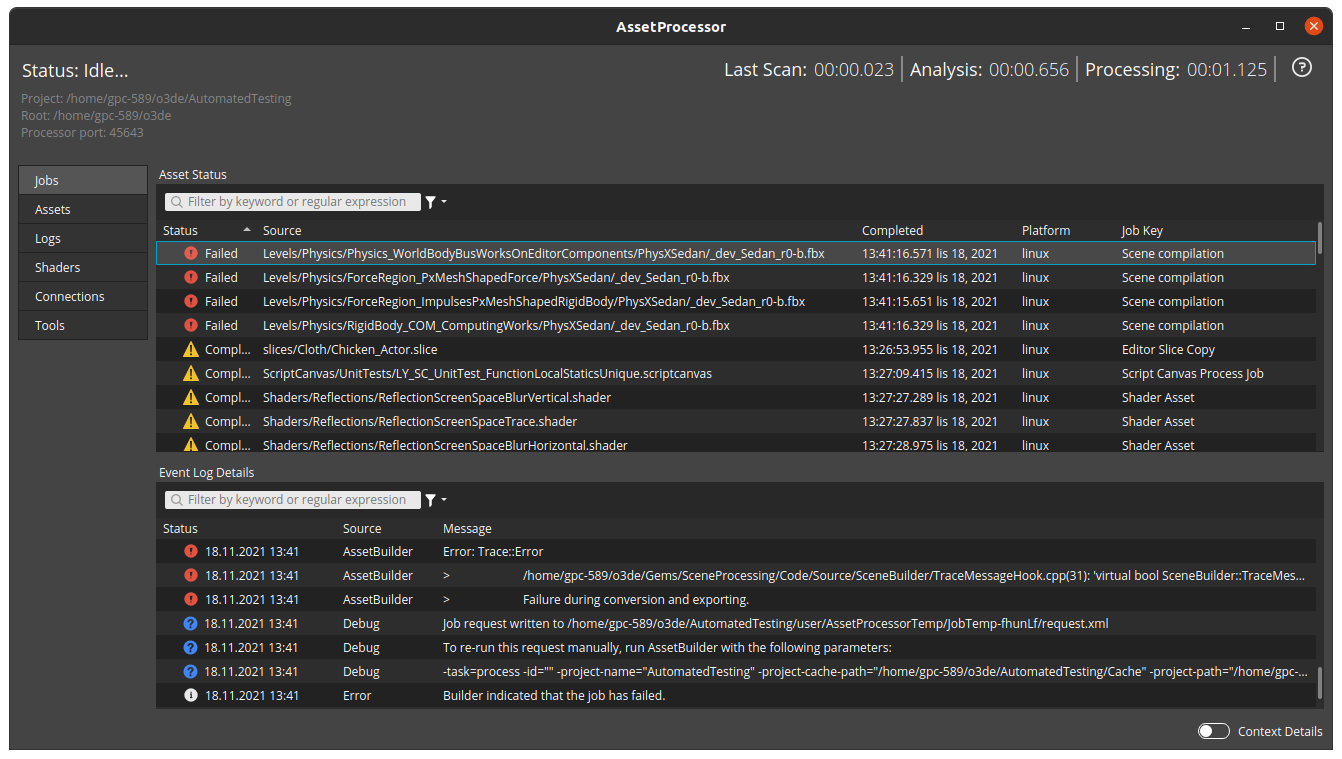This screenshot has width=1342, height=759.
Task: Click the warning icon beside Chicken_Actor.slice
Action: (x=189, y=349)
